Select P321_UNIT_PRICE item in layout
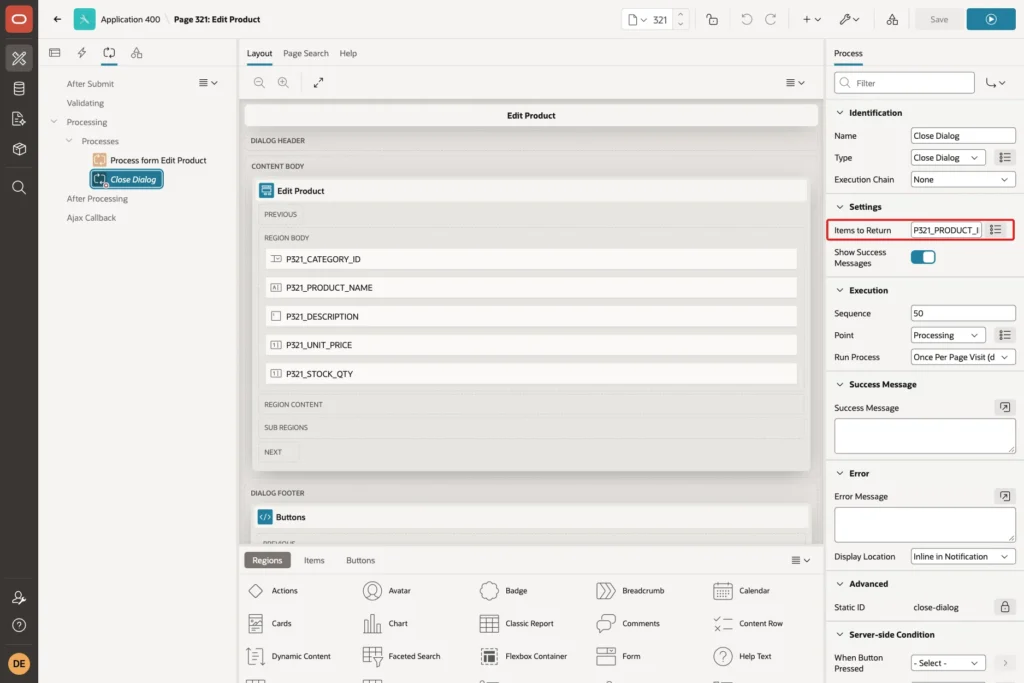Viewport: 1024px width, 683px height. pos(531,345)
